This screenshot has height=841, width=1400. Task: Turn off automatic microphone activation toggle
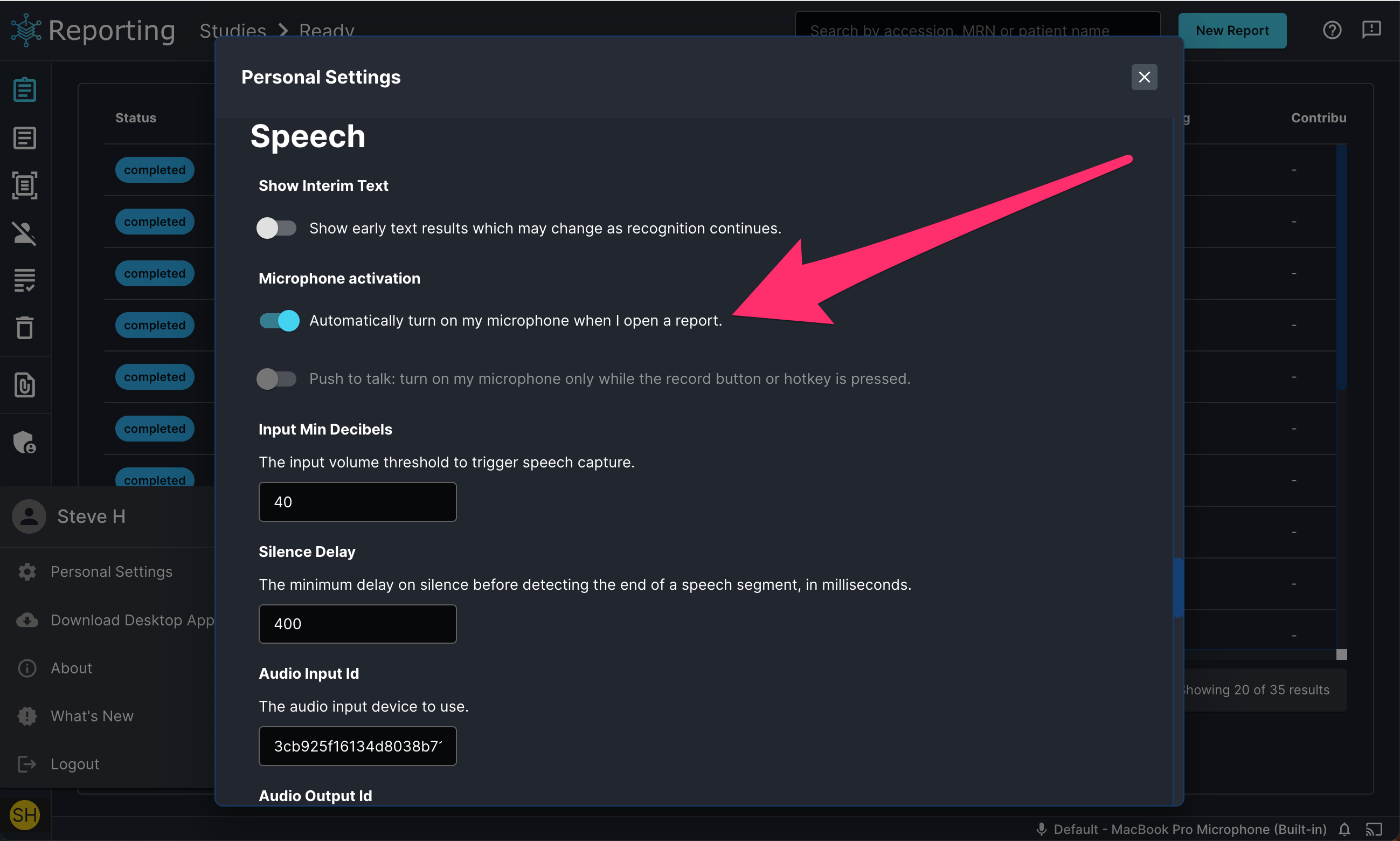click(x=279, y=321)
